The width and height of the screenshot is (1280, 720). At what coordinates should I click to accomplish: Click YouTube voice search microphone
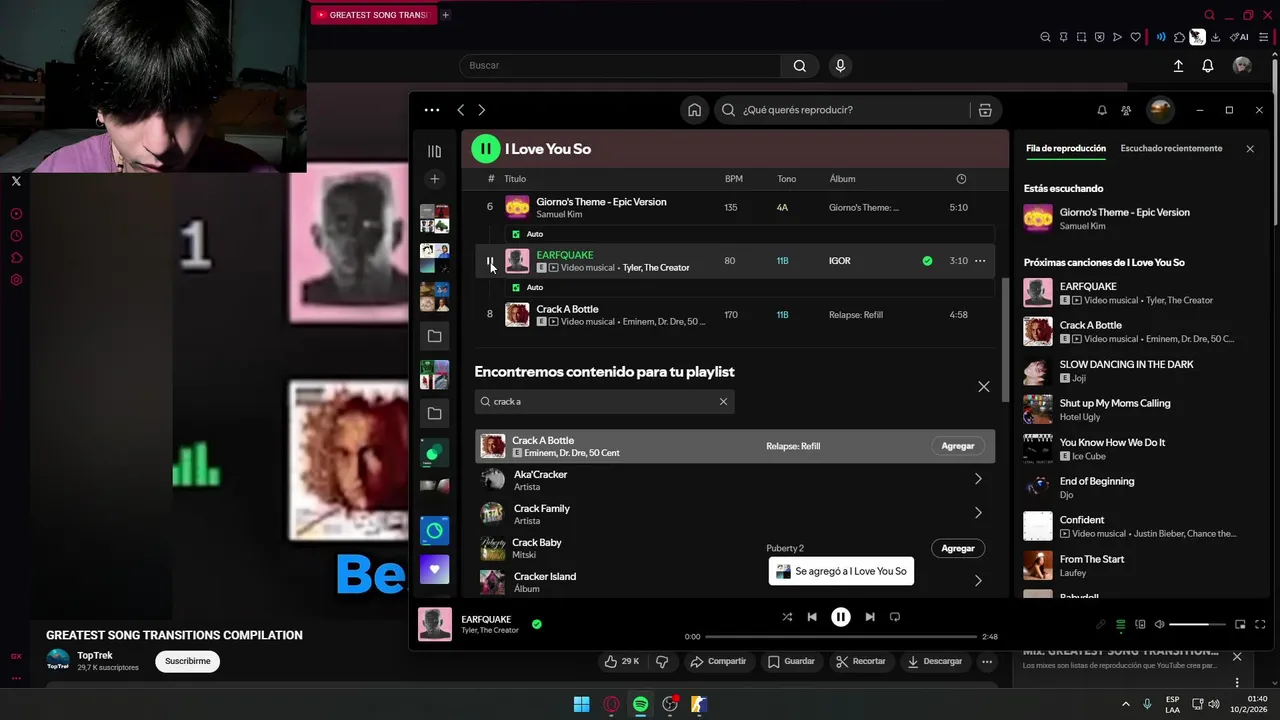[x=840, y=66]
